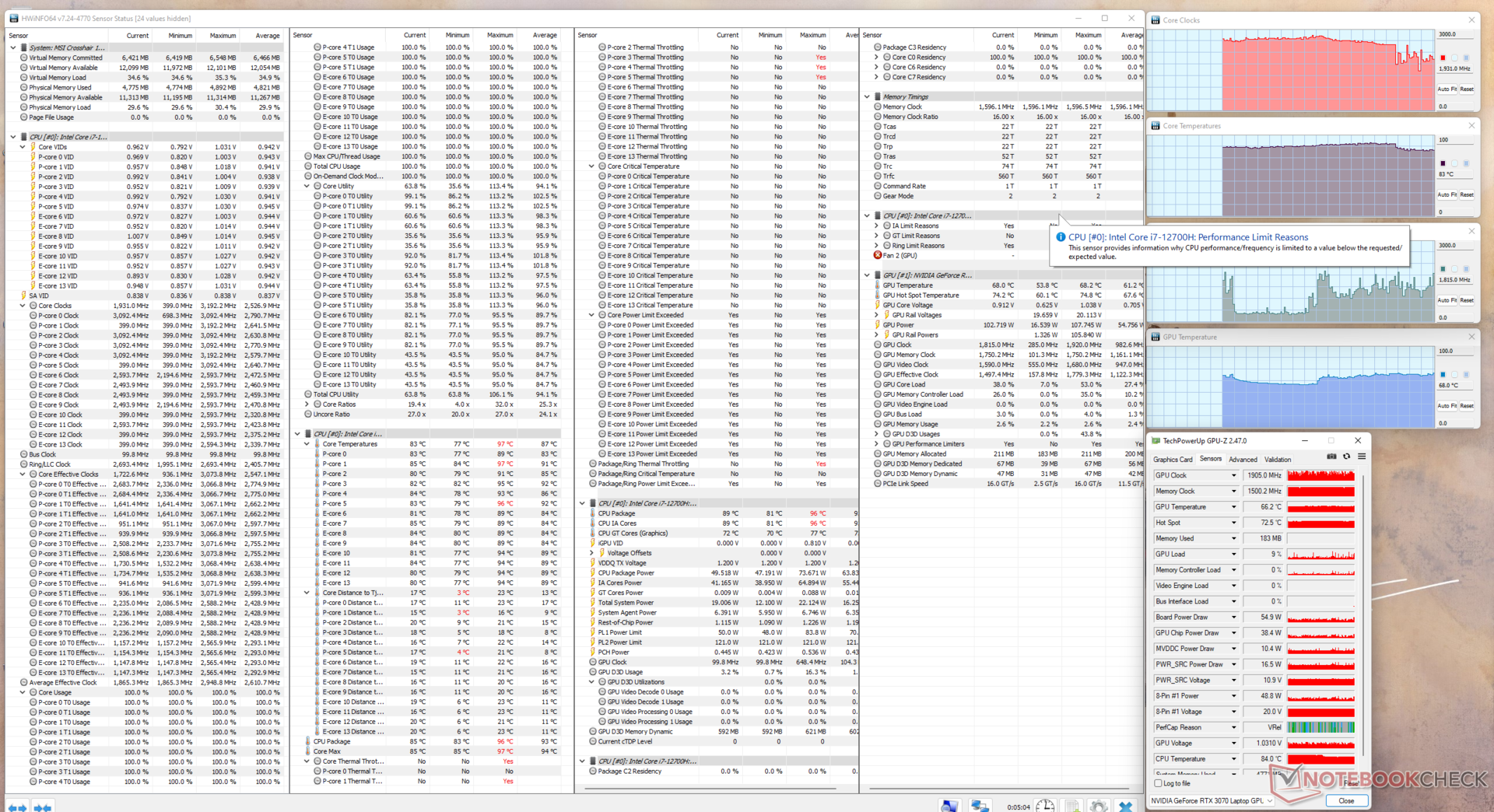Expand the Core Ratios node
Viewport: 1494px width, 812px height.
(x=307, y=404)
